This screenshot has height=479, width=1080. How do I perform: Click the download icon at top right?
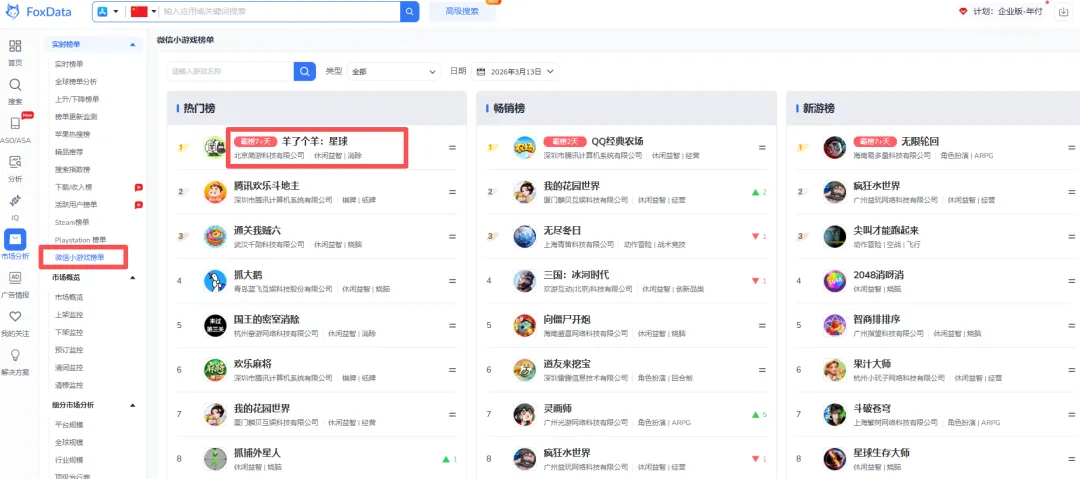tap(1062, 12)
